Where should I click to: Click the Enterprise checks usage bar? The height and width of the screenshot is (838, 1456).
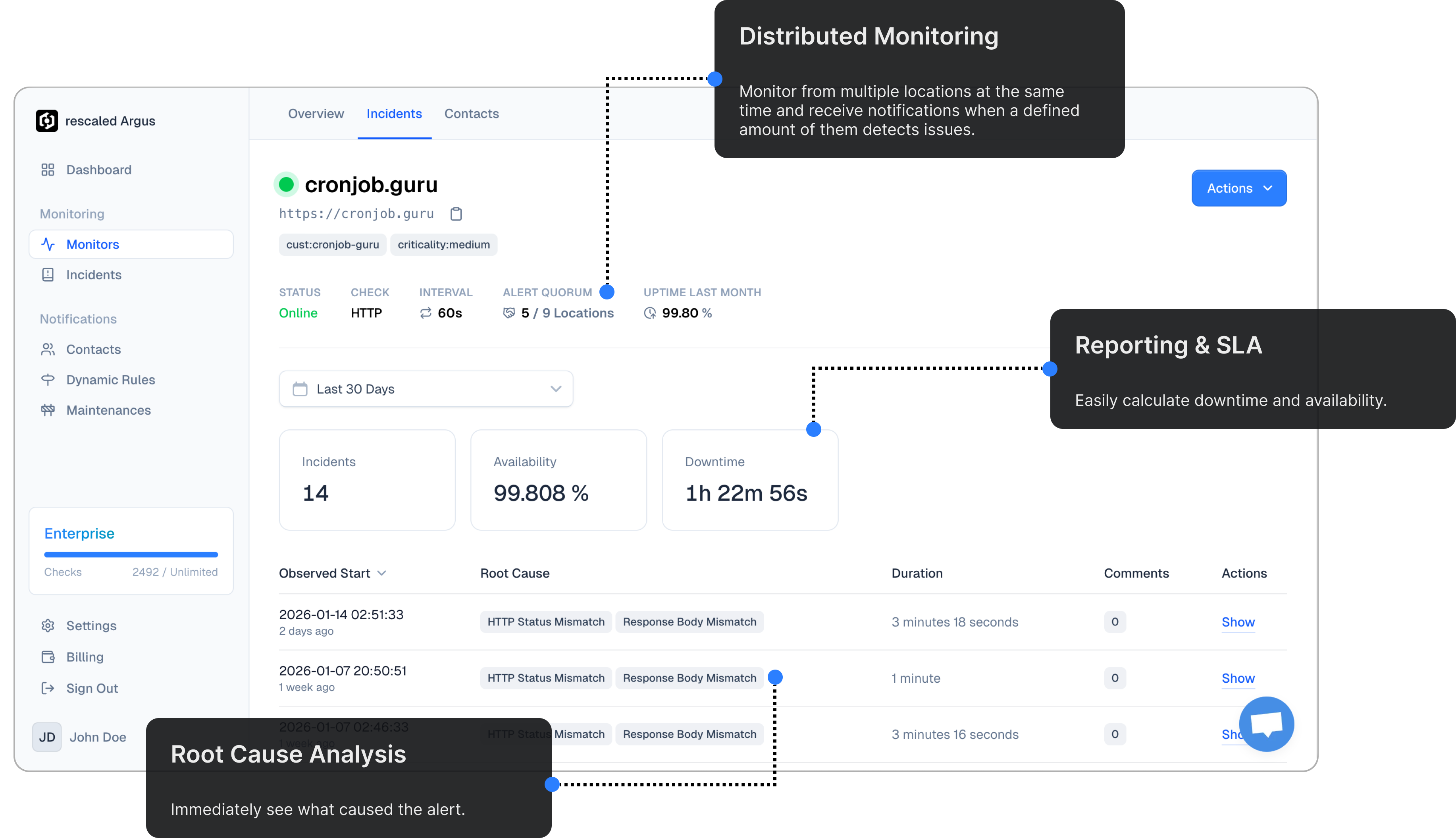(x=131, y=555)
